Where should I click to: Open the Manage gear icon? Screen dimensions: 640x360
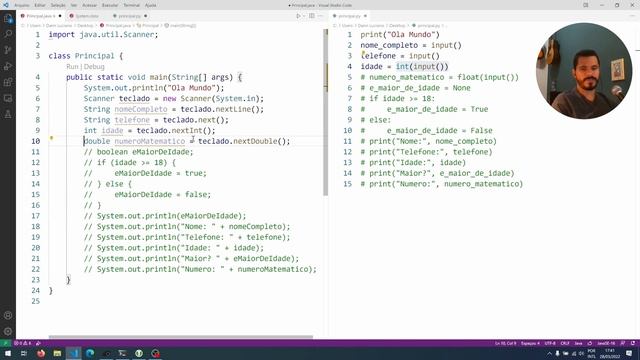(8, 331)
